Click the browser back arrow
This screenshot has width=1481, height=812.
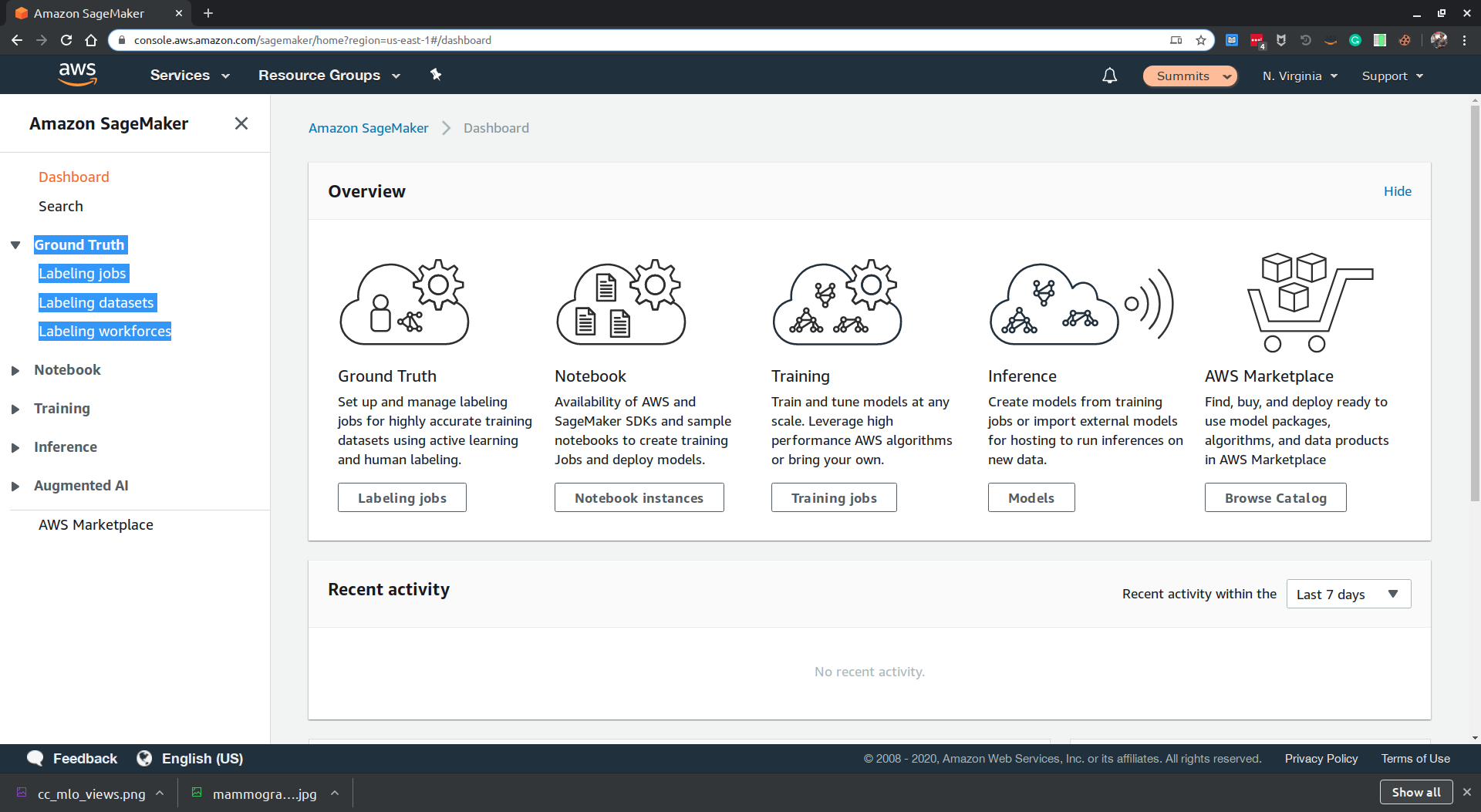(x=17, y=40)
